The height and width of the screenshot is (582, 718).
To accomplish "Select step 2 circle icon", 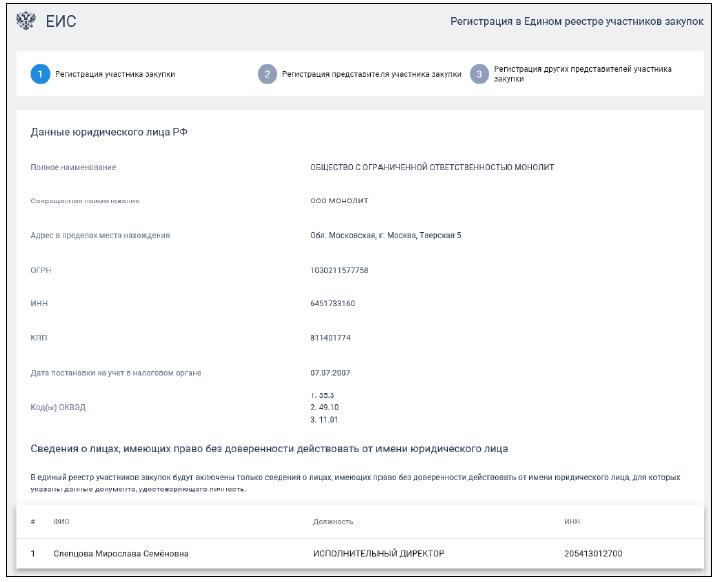I will click(x=267, y=74).
